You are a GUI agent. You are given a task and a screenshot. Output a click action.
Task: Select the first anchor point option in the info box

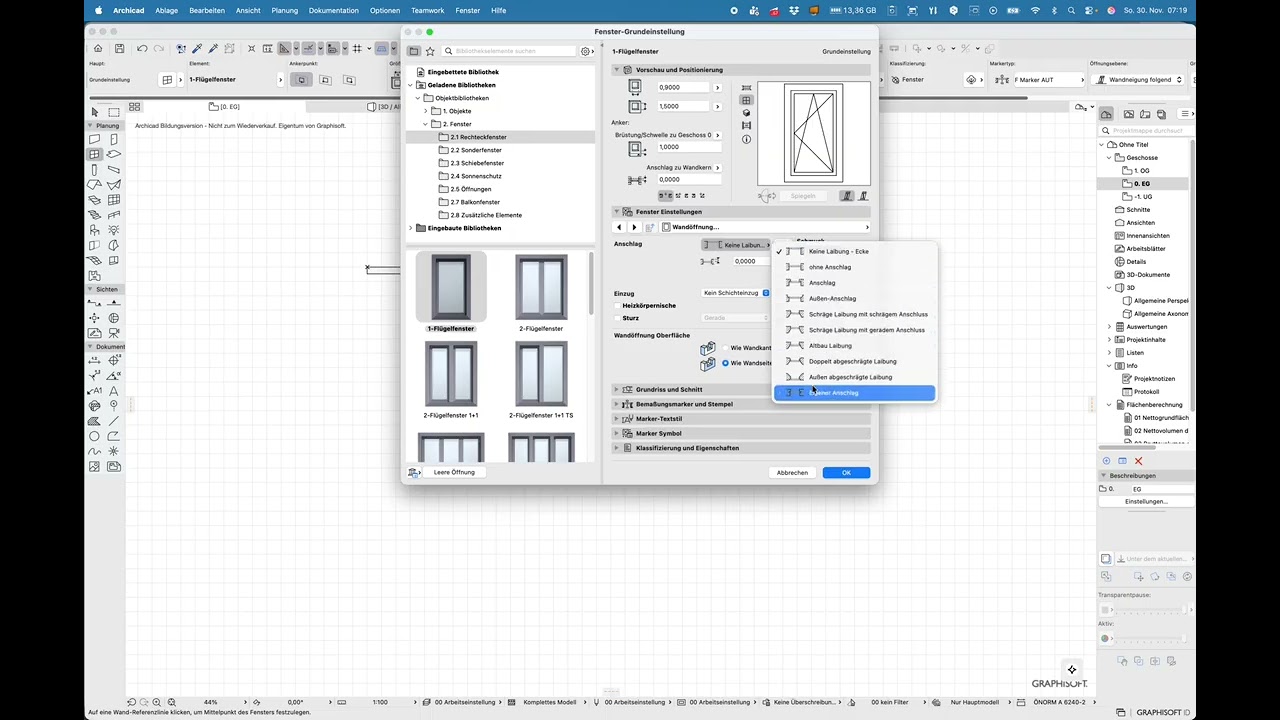pos(301,79)
